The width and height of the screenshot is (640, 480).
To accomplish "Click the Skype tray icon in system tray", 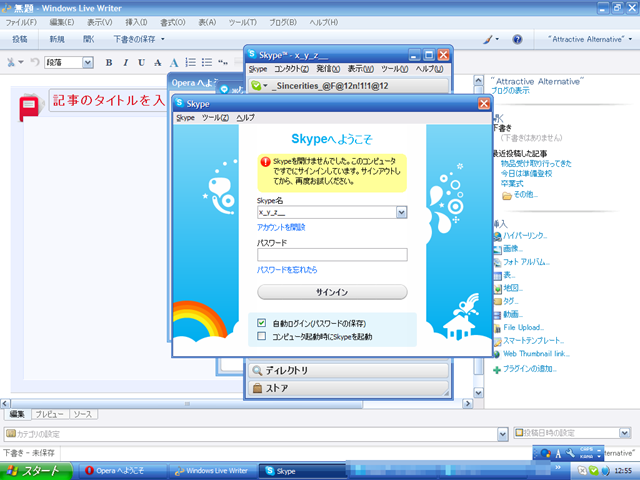I will (x=593, y=471).
